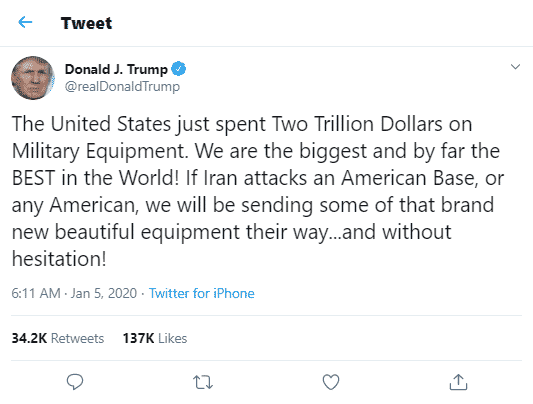This screenshot has height=404, width=533.
Task: Visit the @realDonaldTrump handle
Action: (x=122, y=87)
